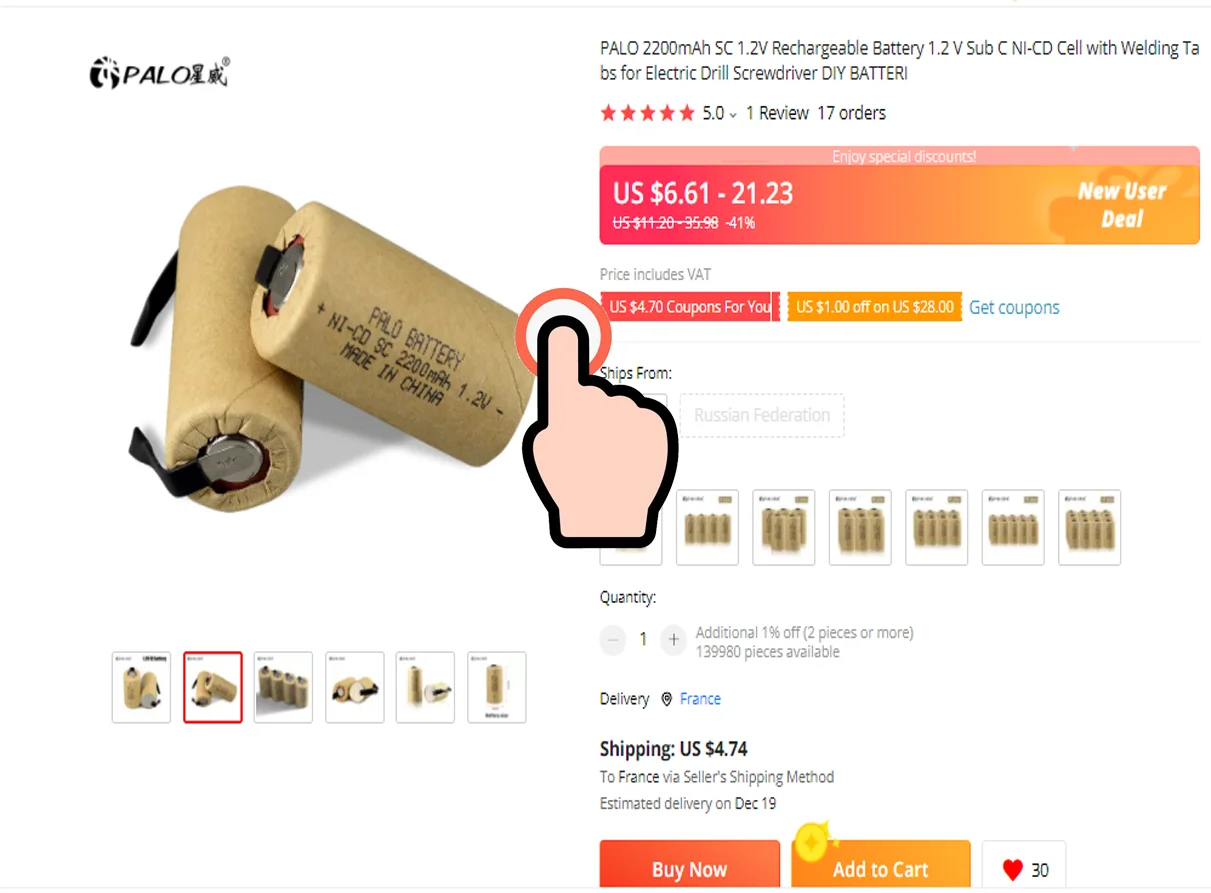Click the US $1.00 off on US $28.00 tag
1211x893 pixels.
[875, 307]
